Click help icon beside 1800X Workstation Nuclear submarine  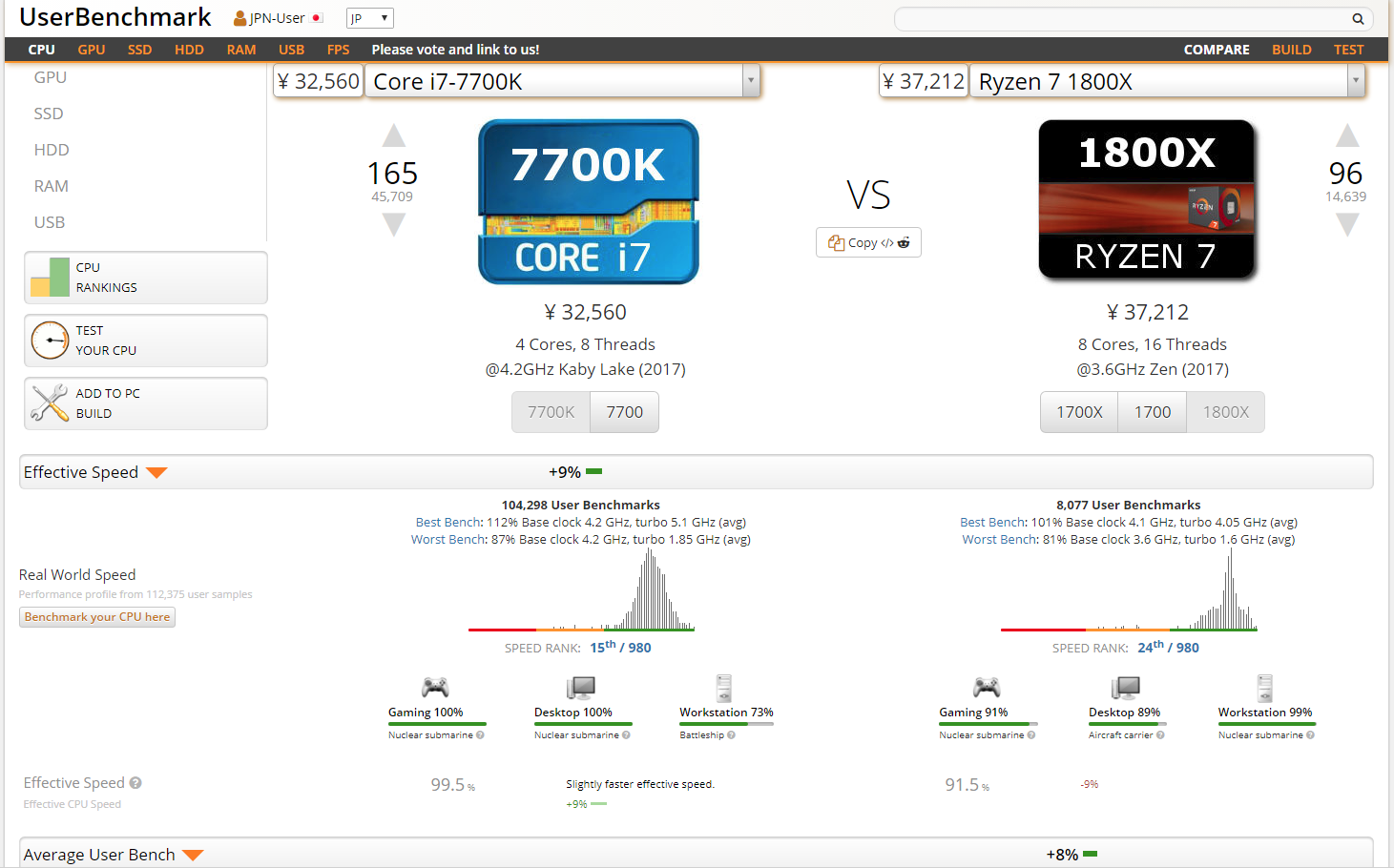tap(1310, 735)
